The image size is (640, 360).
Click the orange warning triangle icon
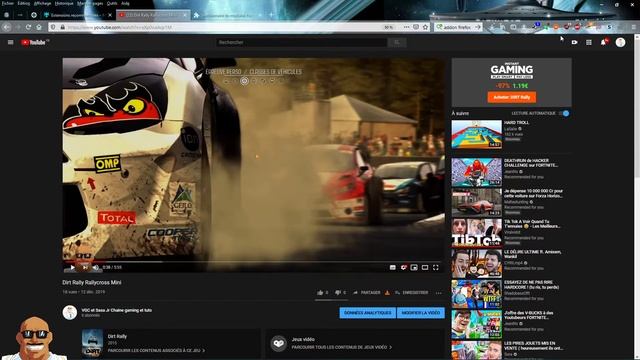click(x=387, y=292)
